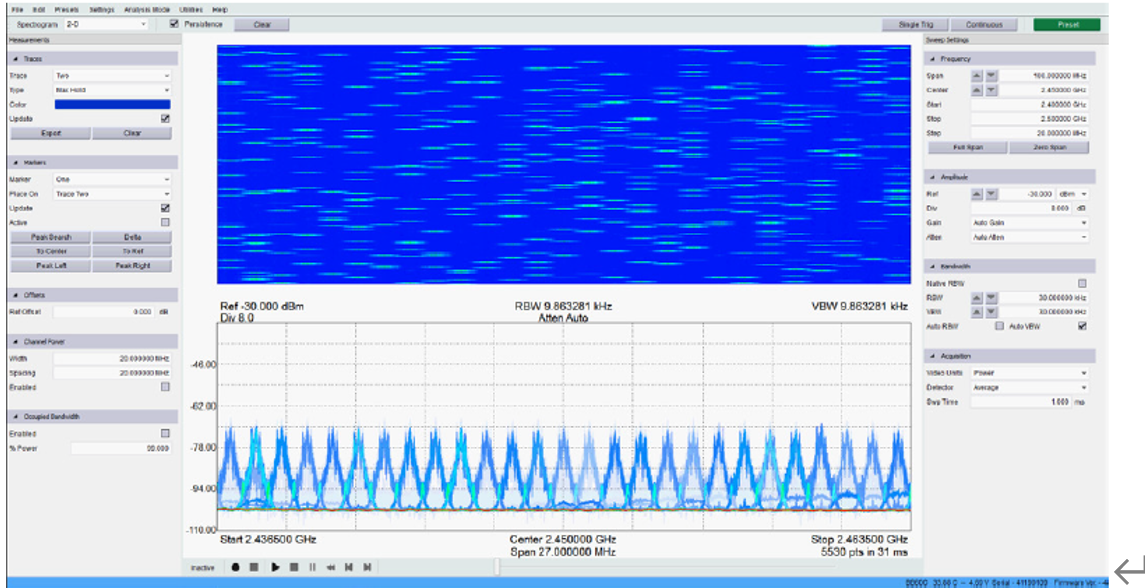Screen dimensions: 1145x588
Task: Toggle the Persistence checkbox
Action: 174,24
